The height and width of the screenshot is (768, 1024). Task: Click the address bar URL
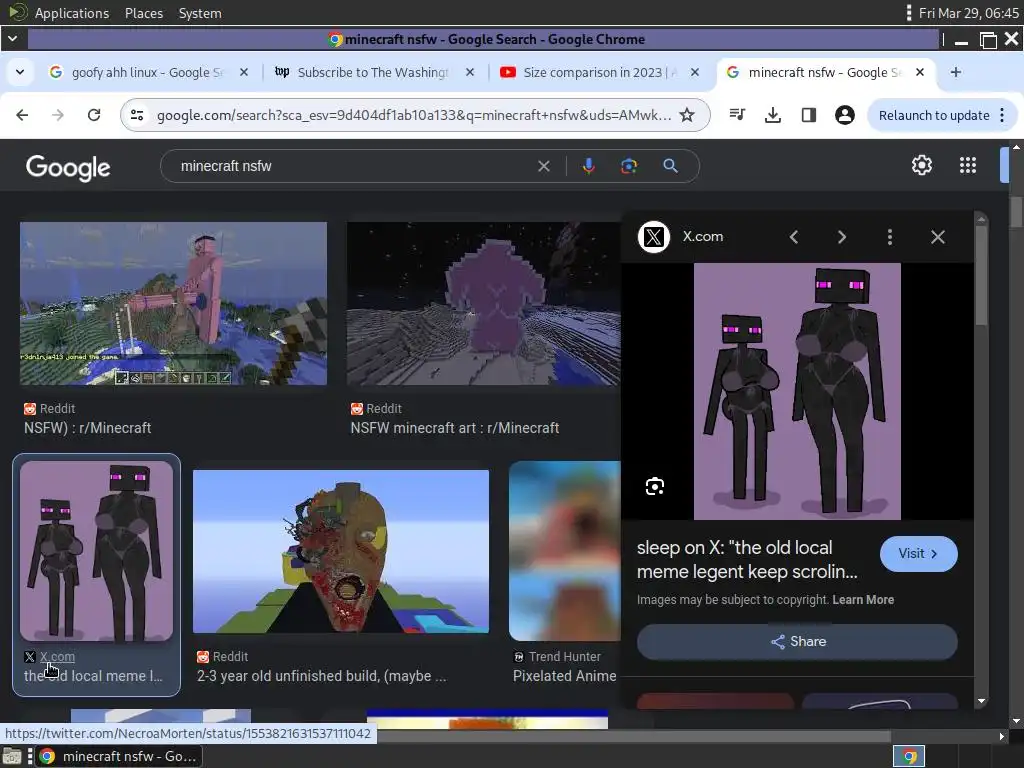pos(413,116)
